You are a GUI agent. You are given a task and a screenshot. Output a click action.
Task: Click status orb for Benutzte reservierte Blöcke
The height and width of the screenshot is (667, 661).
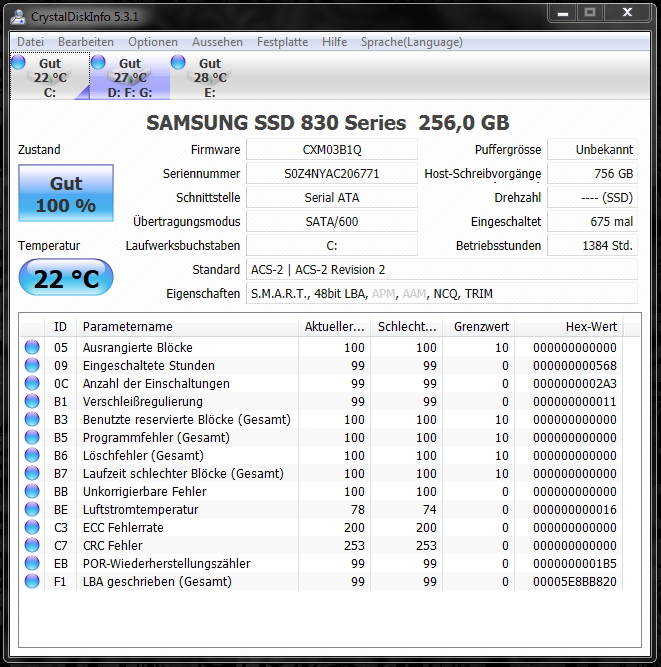point(32,419)
